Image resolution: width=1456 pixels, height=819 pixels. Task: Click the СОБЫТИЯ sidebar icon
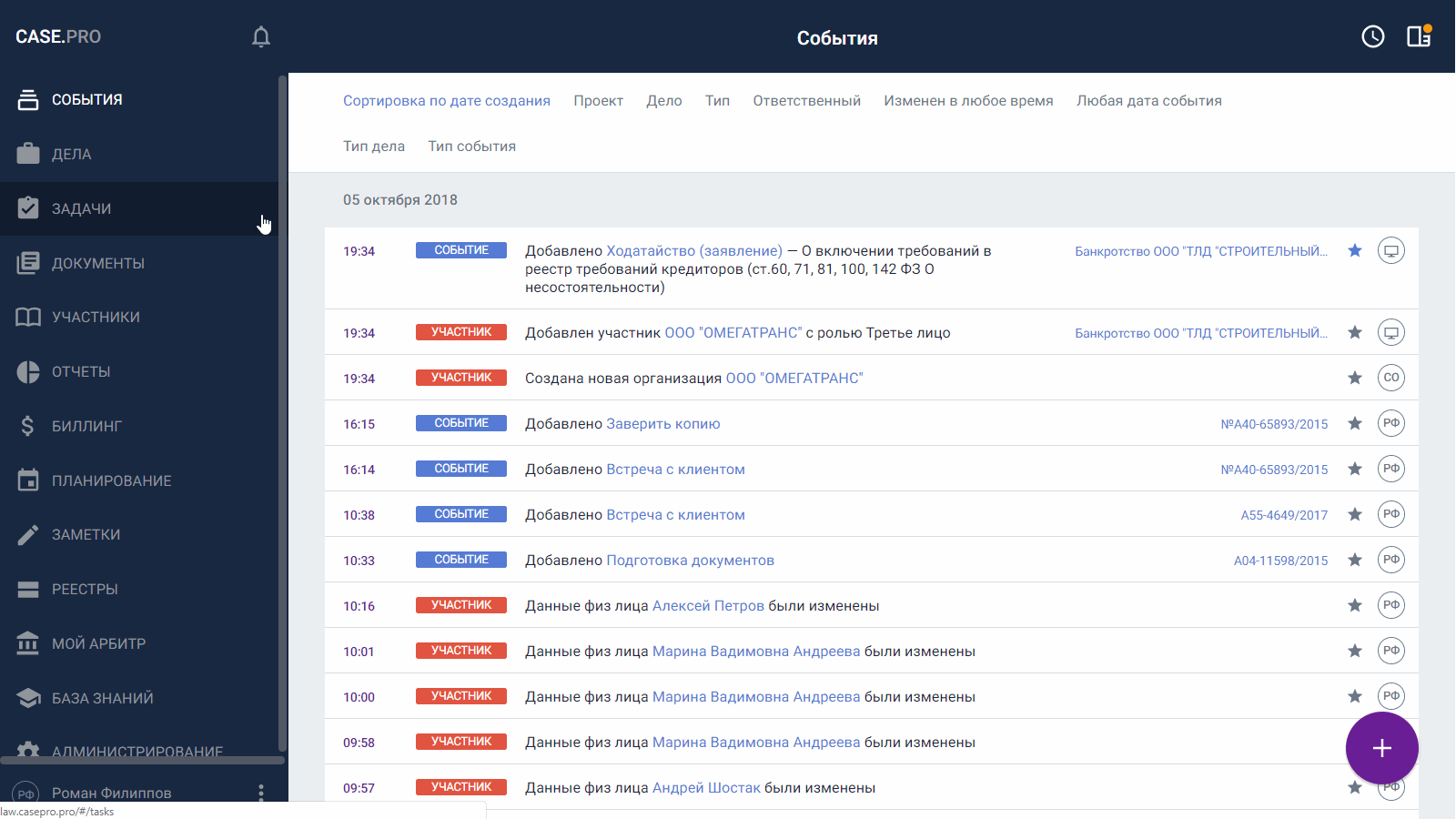pyautogui.click(x=28, y=100)
